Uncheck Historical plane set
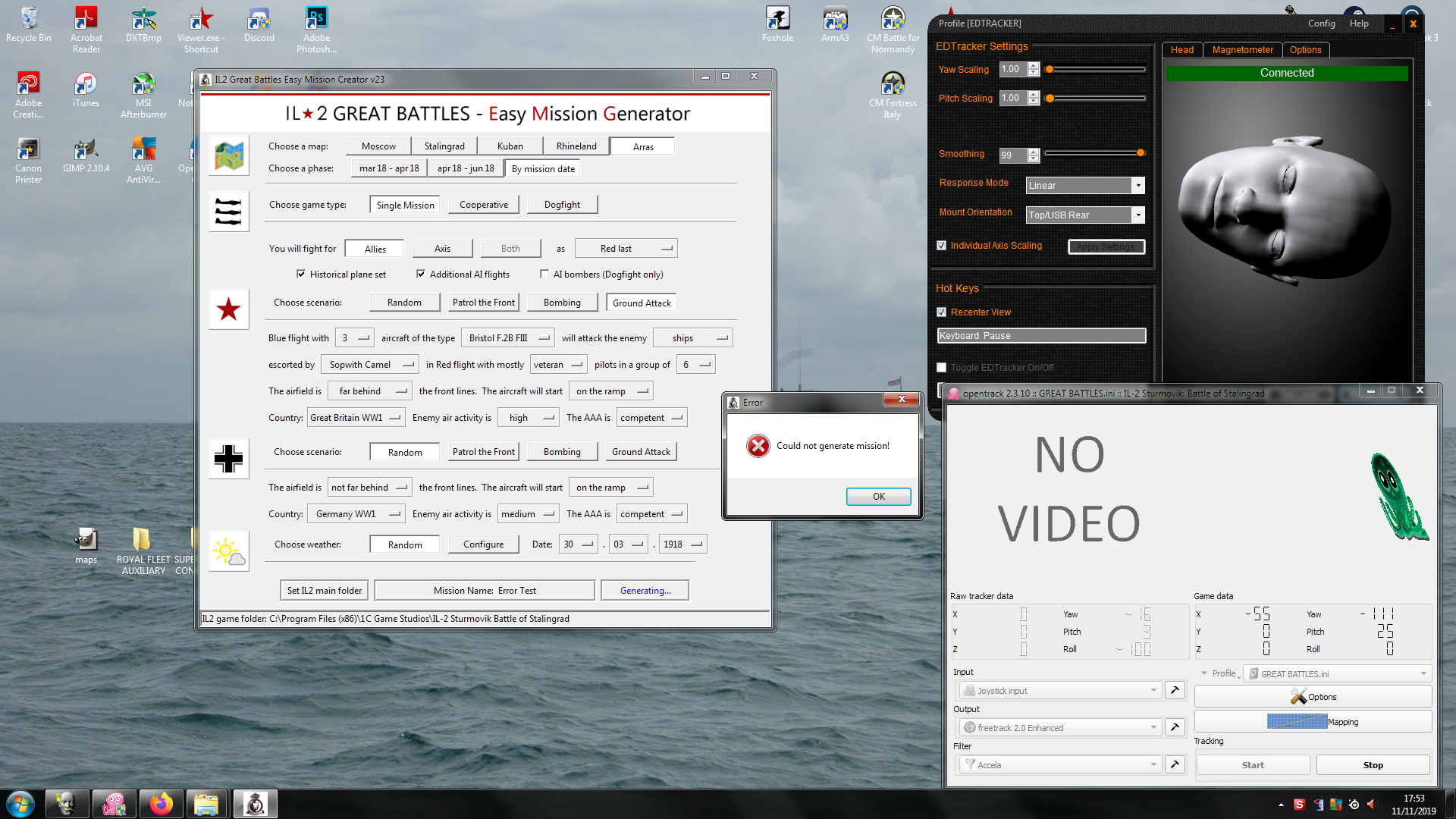 (301, 275)
